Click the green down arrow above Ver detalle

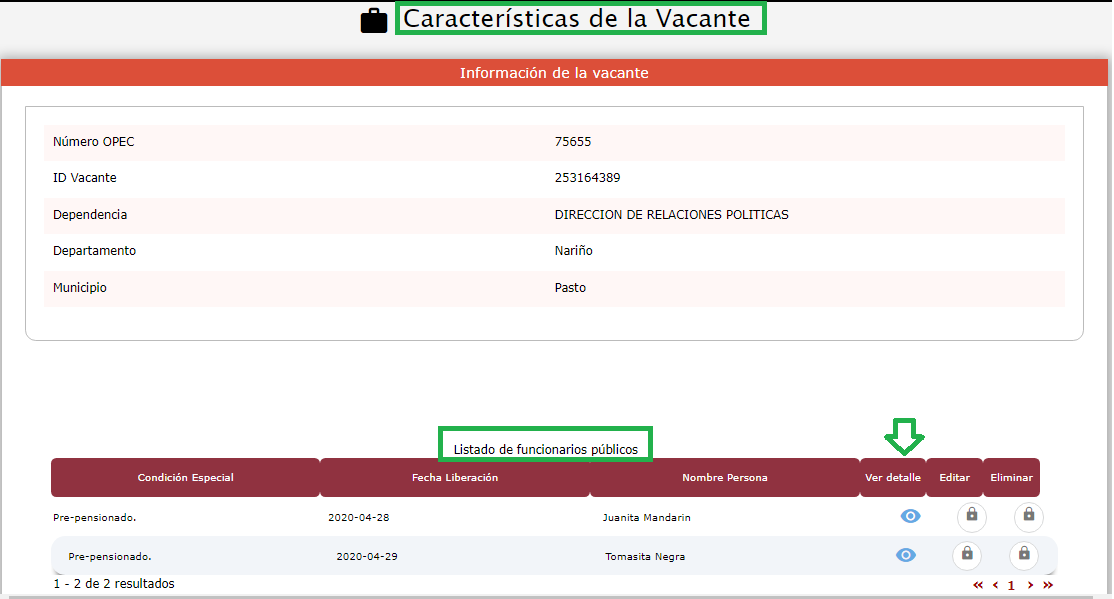coord(905,436)
